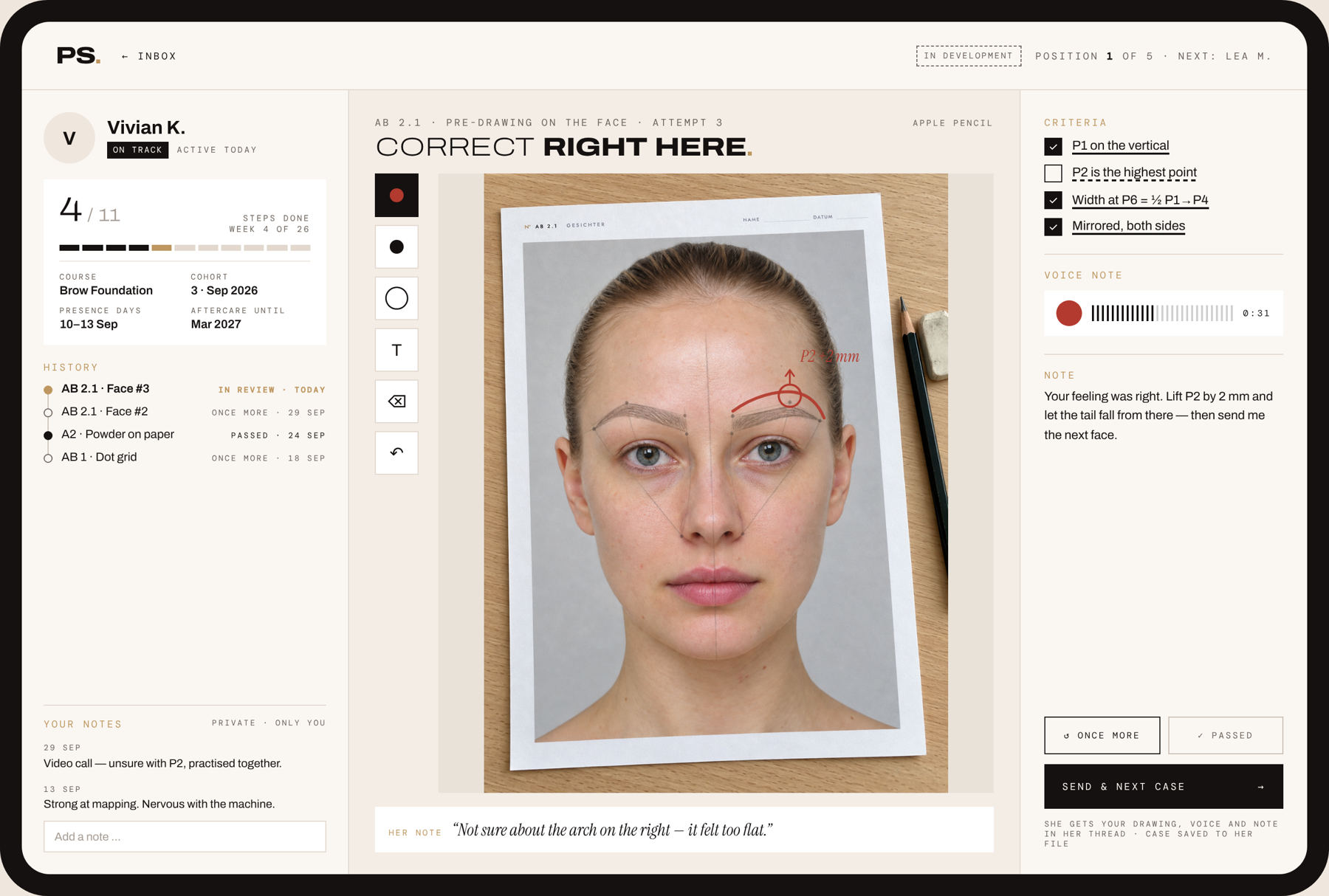Activate the eraser tool

tap(396, 402)
